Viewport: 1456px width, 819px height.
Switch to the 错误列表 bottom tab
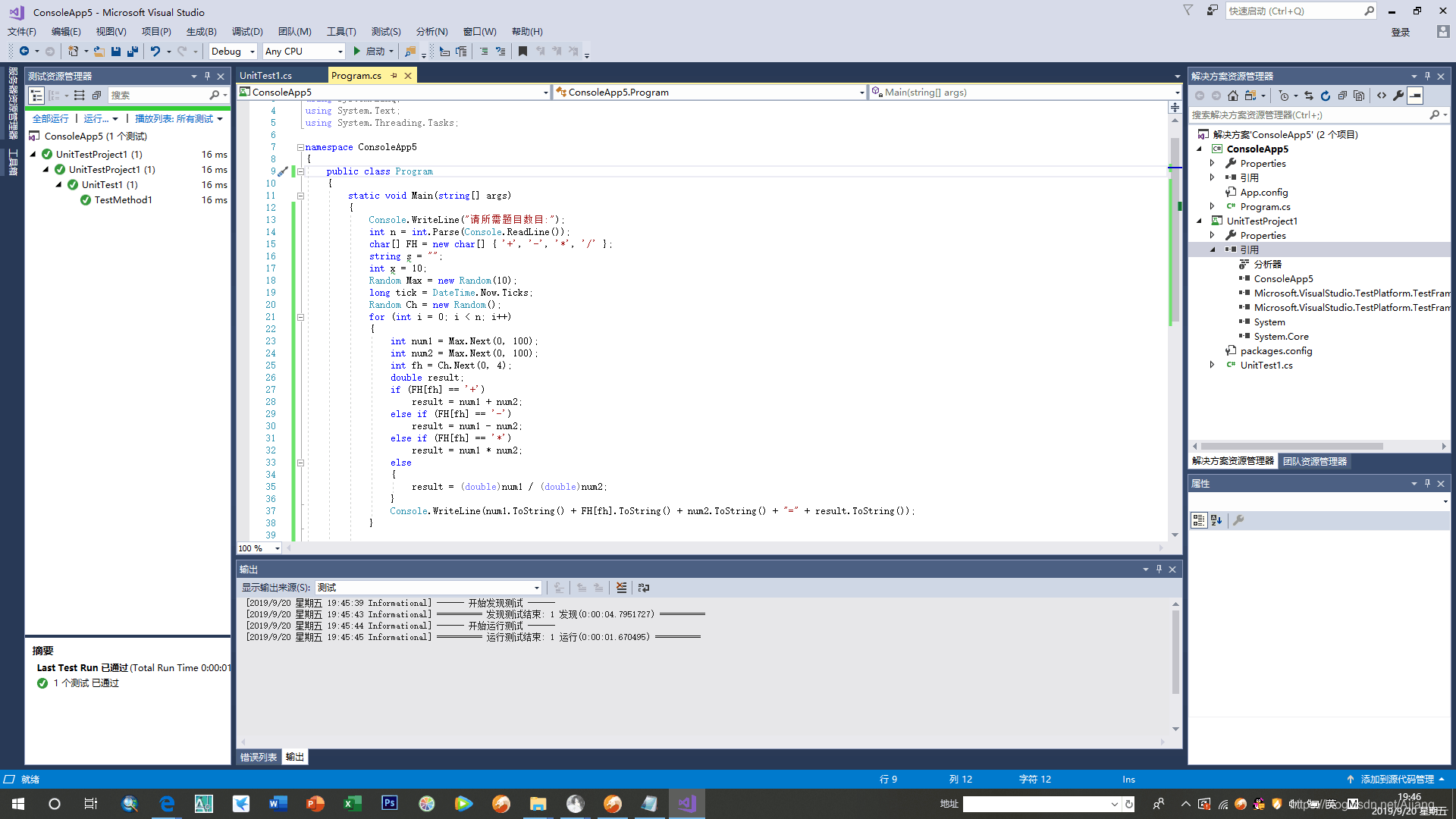259,757
